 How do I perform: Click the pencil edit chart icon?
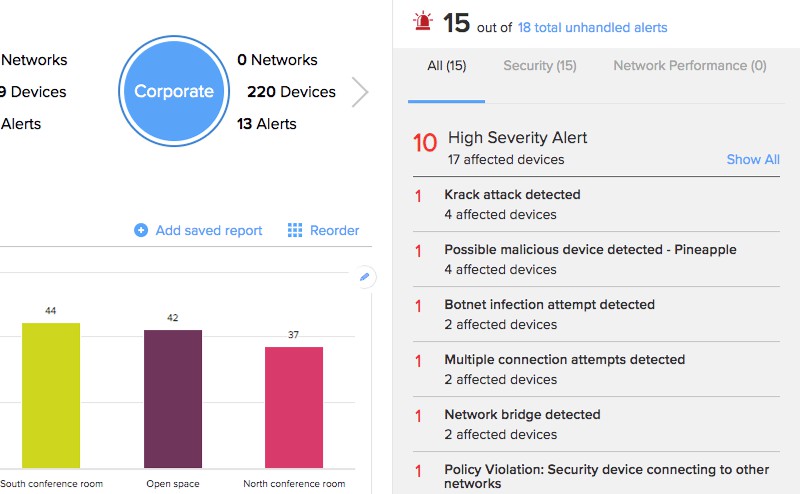coord(364,277)
